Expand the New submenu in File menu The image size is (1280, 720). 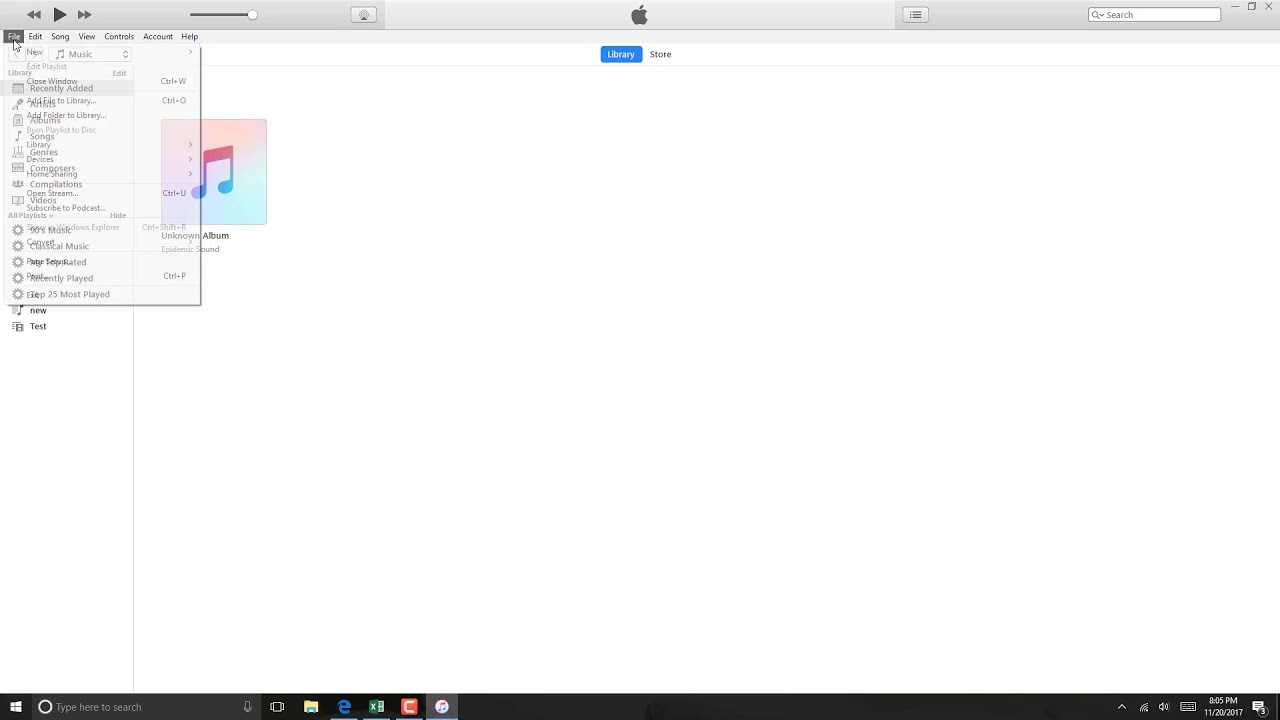[x=103, y=52]
